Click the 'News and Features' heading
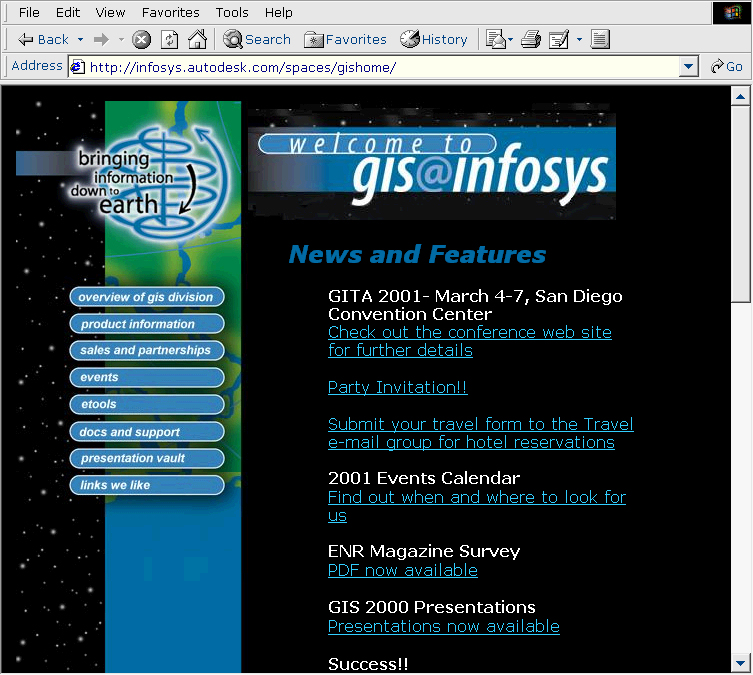The width and height of the screenshot is (753, 675). click(x=417, y=254)
